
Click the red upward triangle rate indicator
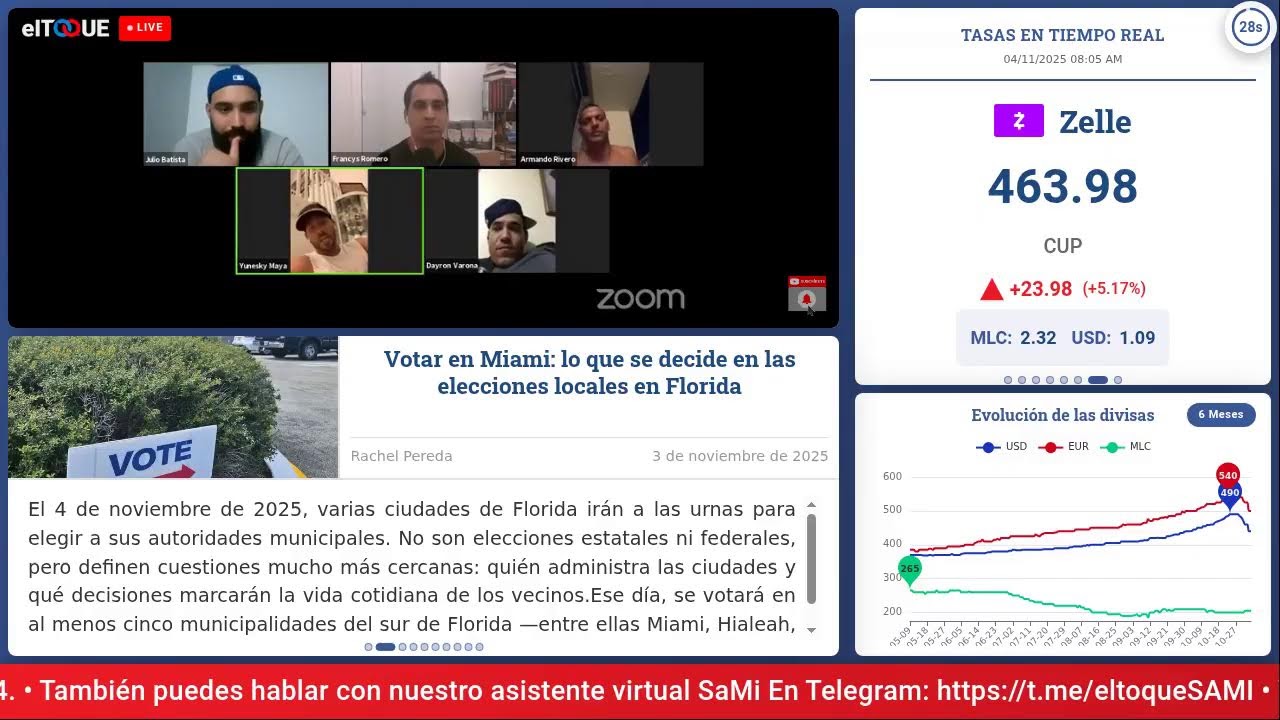[x=991, y=290]
